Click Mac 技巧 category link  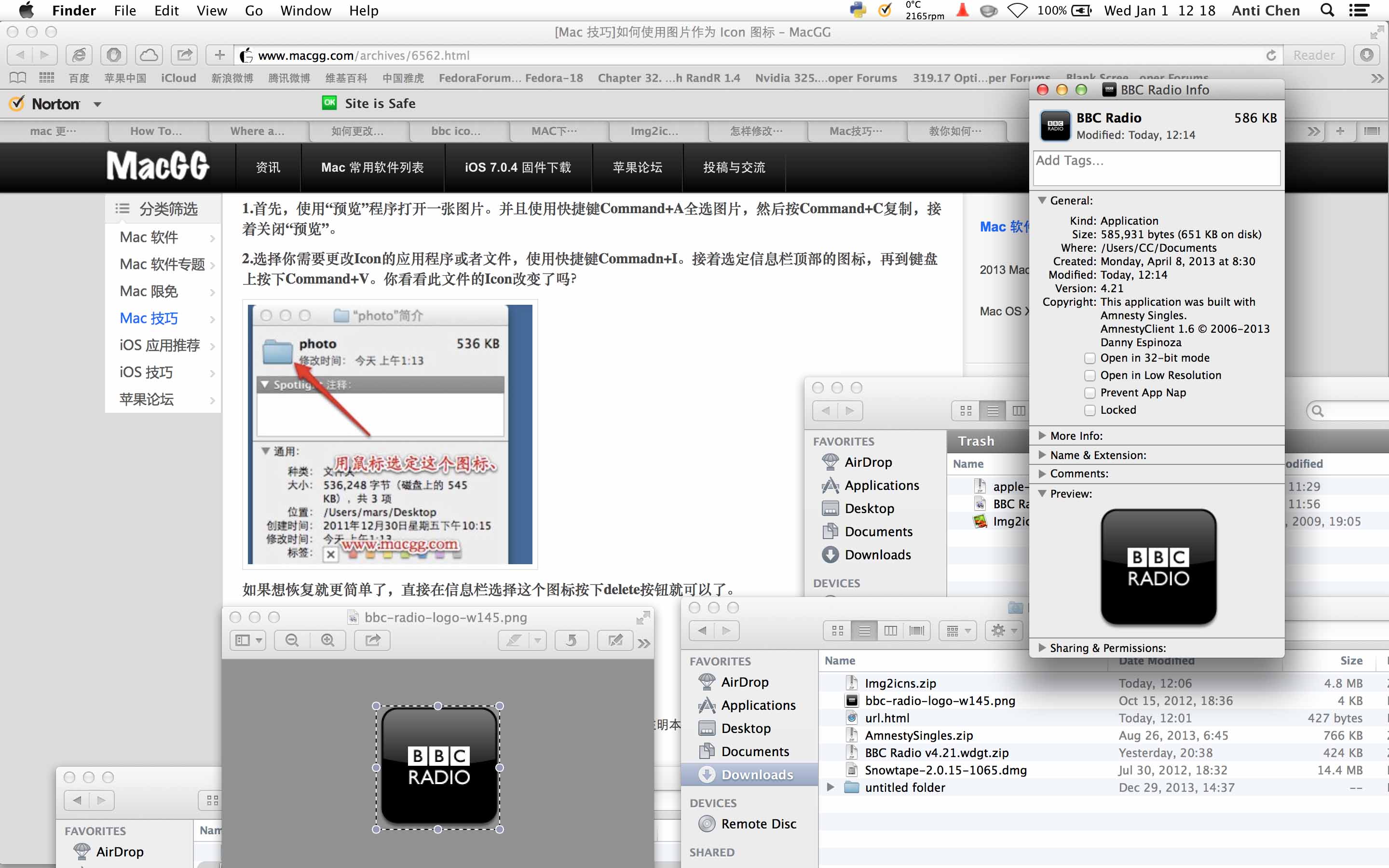[x=149, y=318]
